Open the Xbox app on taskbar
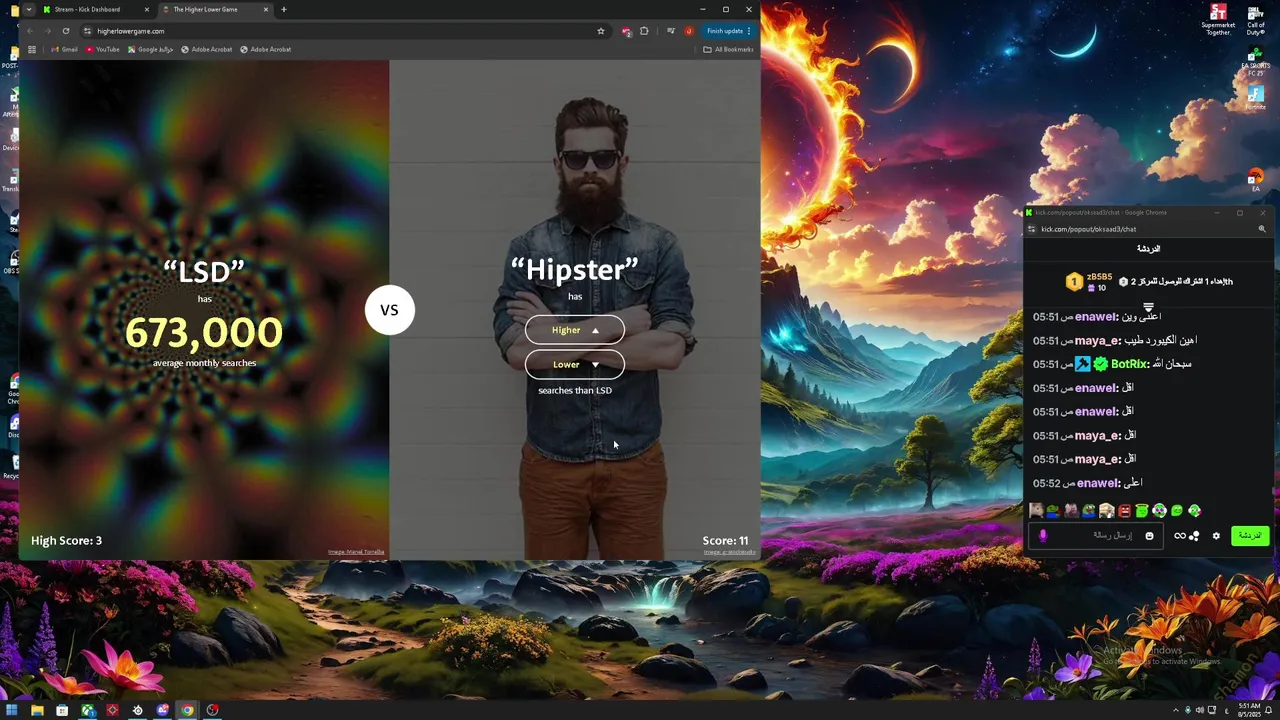Viewport: 1280px width, 720px height. (x=87, y=710)
